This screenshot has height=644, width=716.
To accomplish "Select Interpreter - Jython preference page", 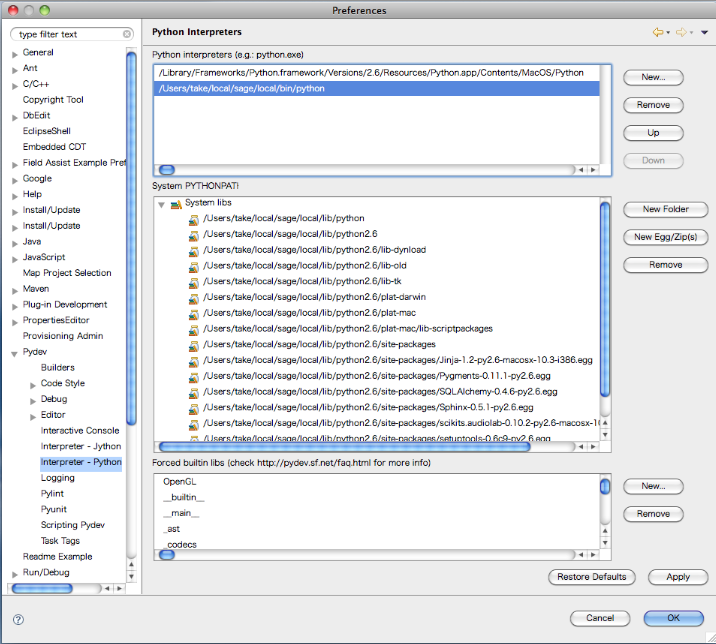I will tap(80, 446).
